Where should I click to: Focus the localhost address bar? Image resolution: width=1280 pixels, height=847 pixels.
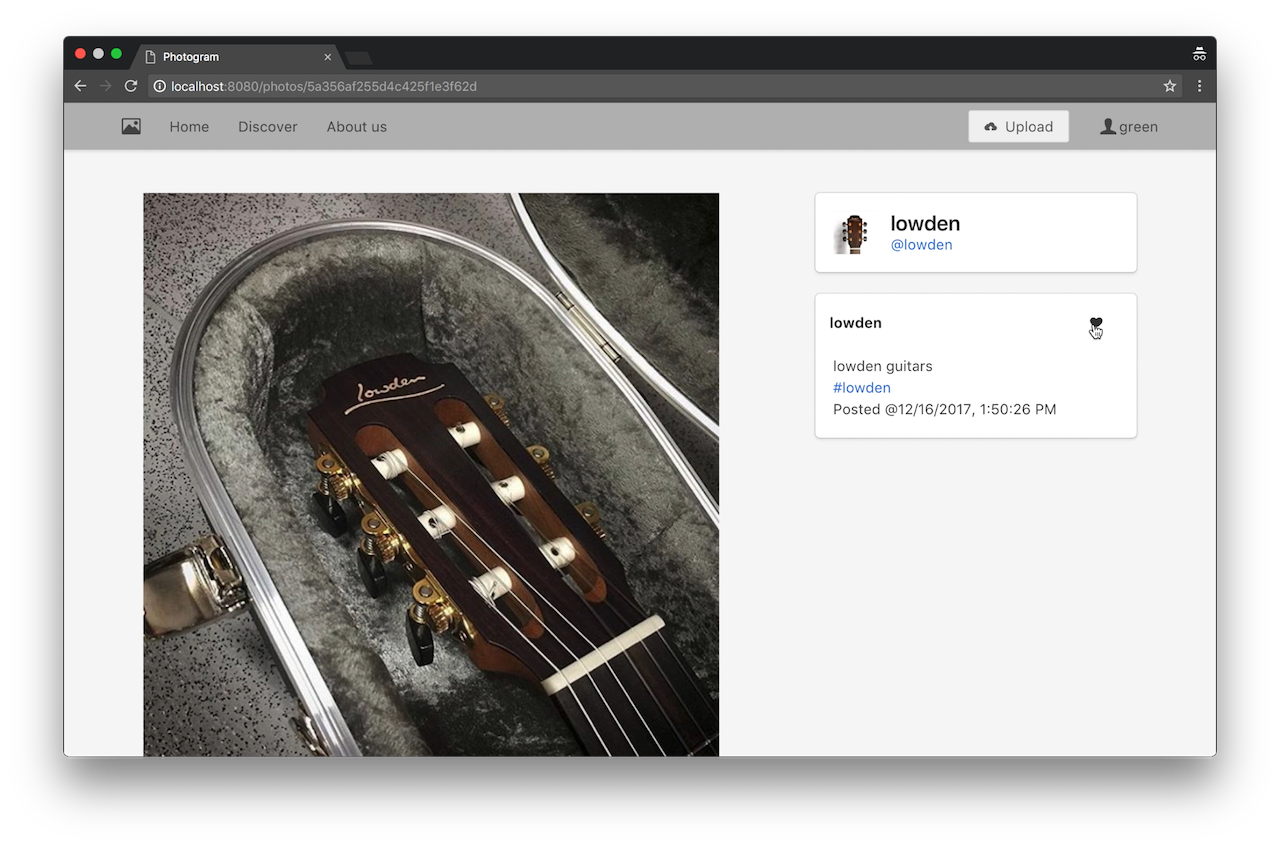point(665,86)
